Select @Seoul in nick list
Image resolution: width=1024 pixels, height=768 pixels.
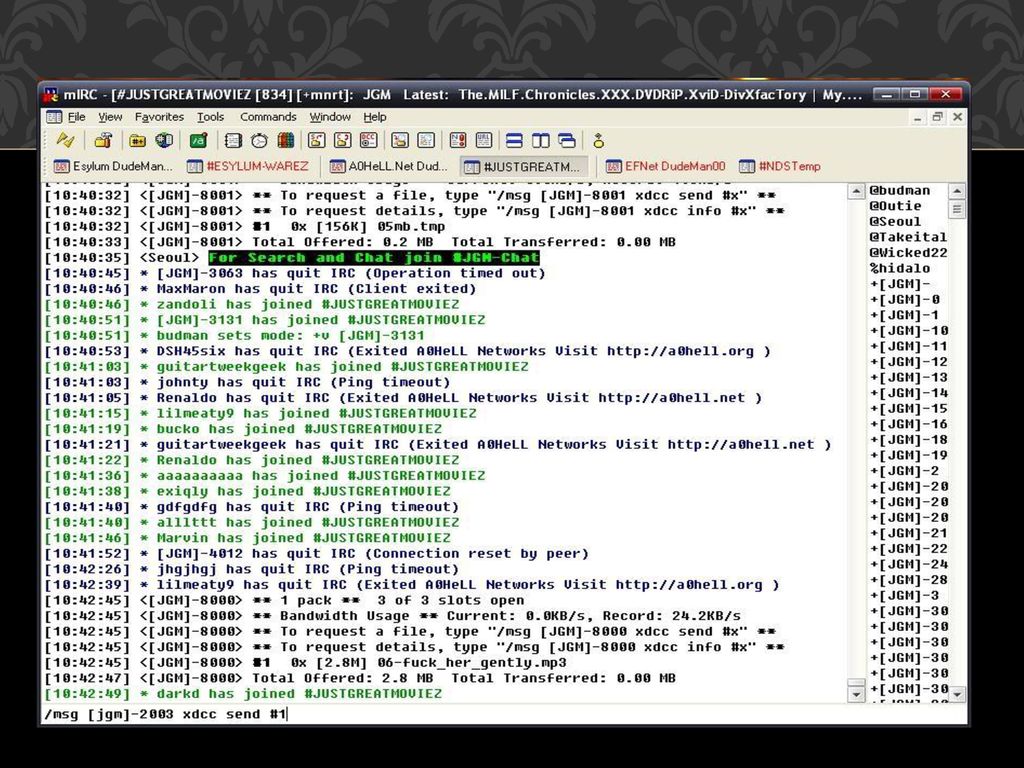pyautogui.click(x=895, y=221)
